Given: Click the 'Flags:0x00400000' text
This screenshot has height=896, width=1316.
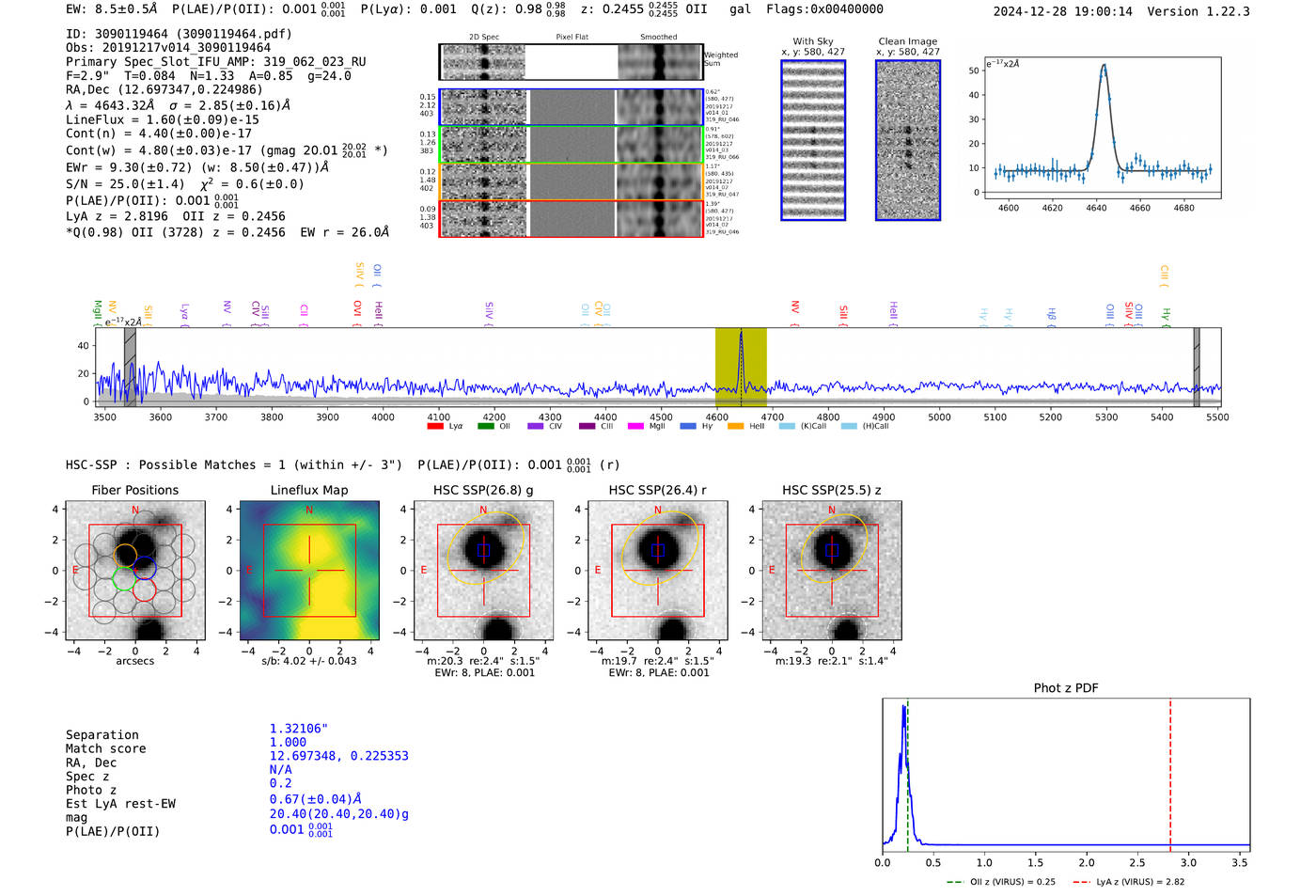Looking at the screenshot, I should pos(824,9).
